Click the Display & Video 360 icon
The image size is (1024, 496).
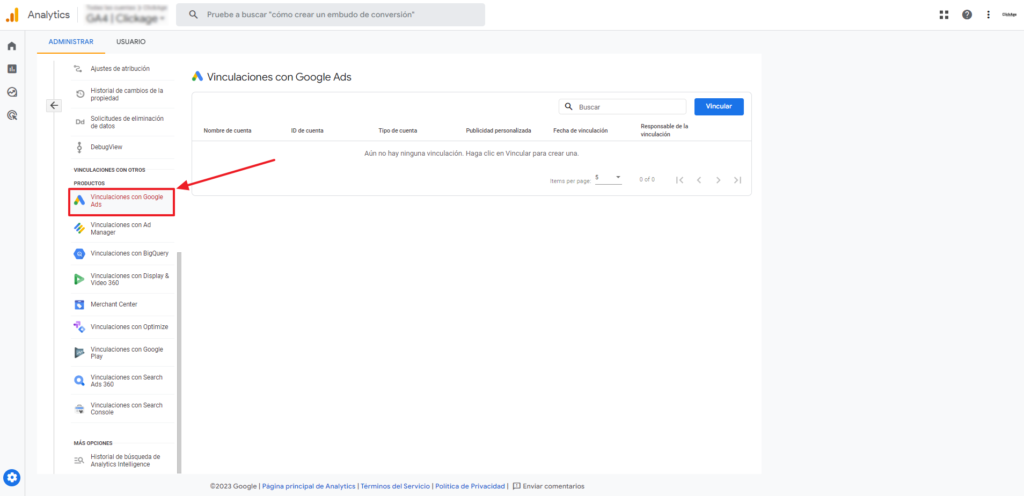coord(79,279)
